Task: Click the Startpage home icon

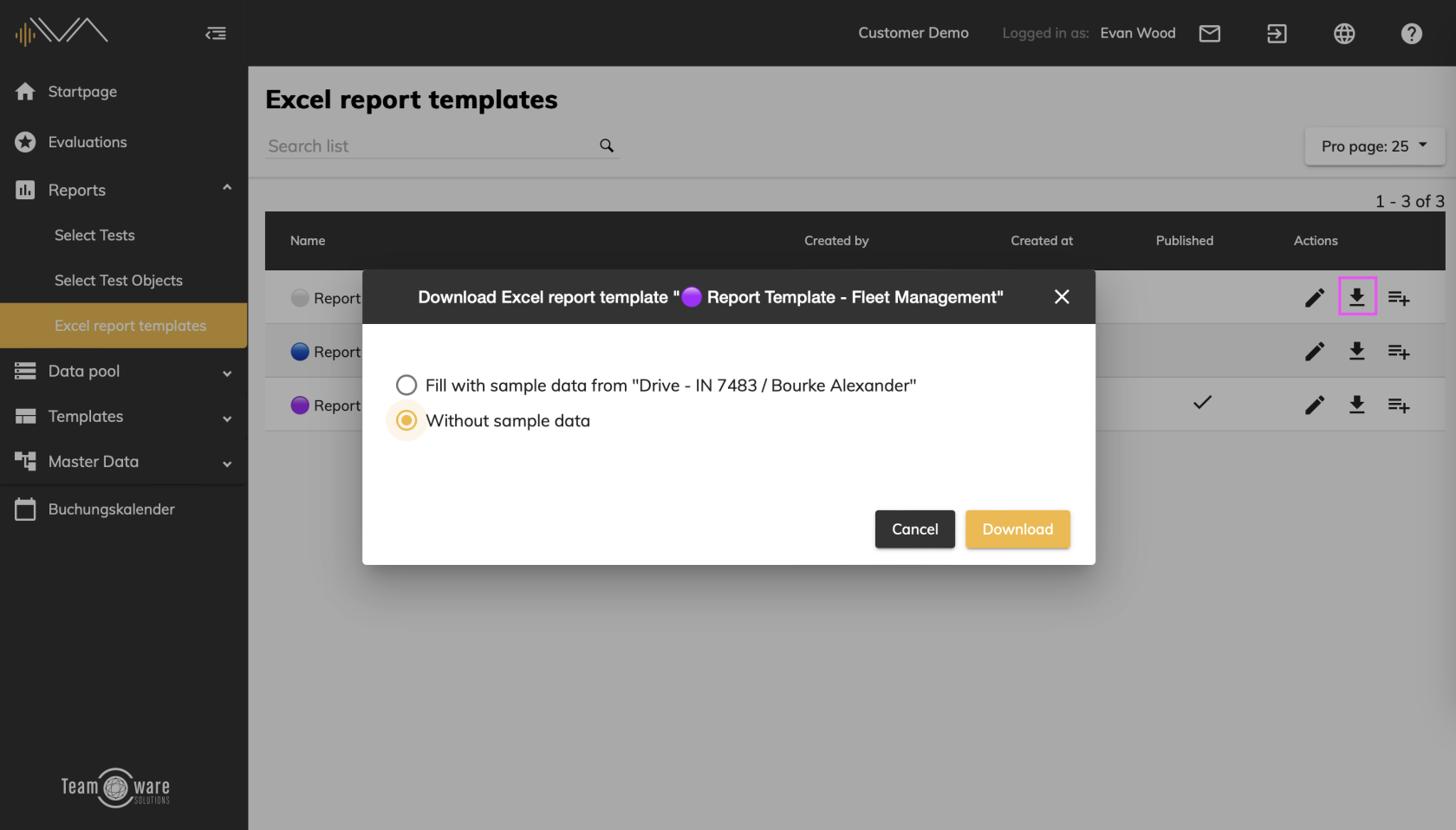Action: pyautogui.click(x=25, y=91)
